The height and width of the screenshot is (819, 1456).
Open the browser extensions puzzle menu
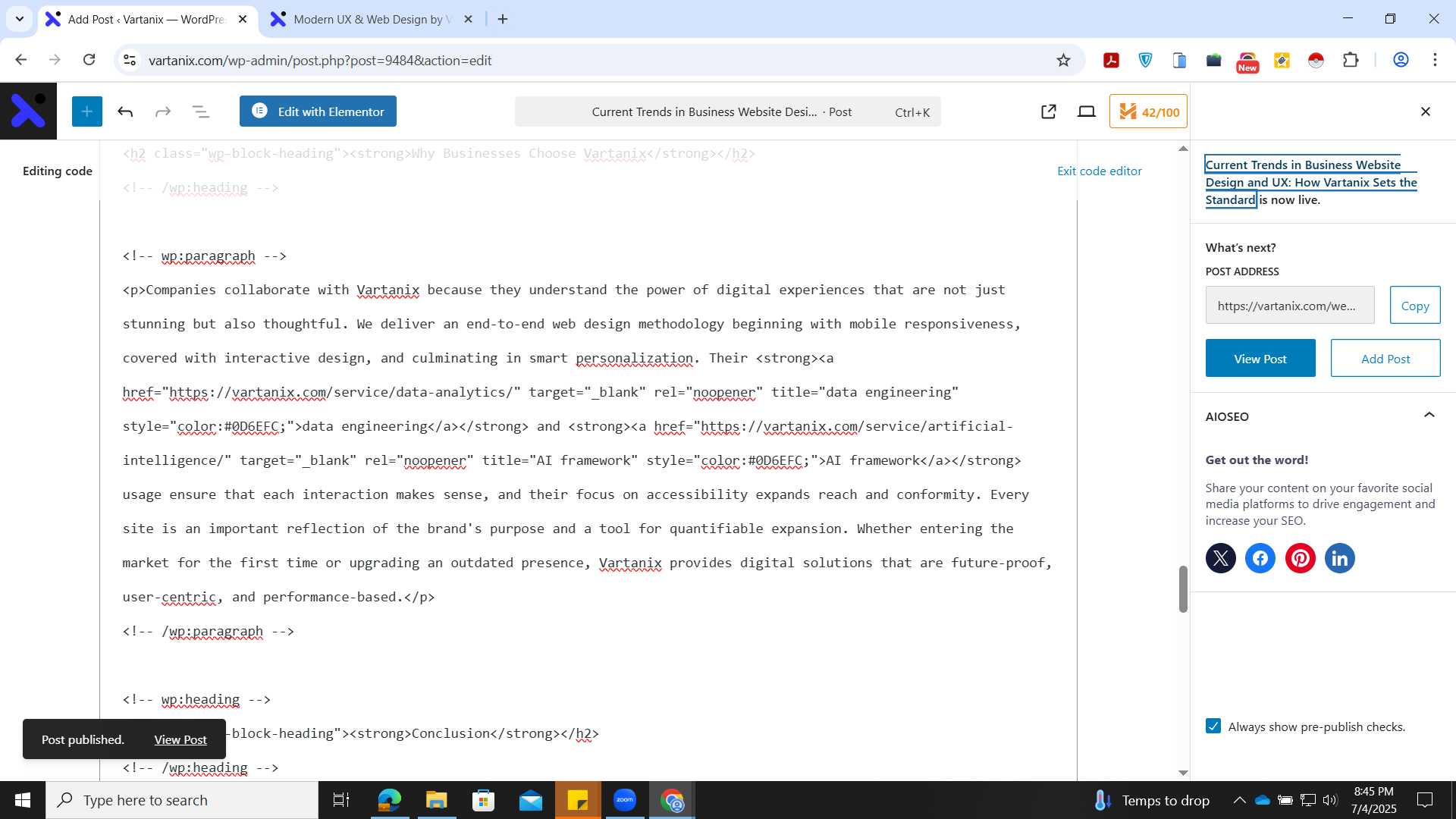pos(1351,60)
